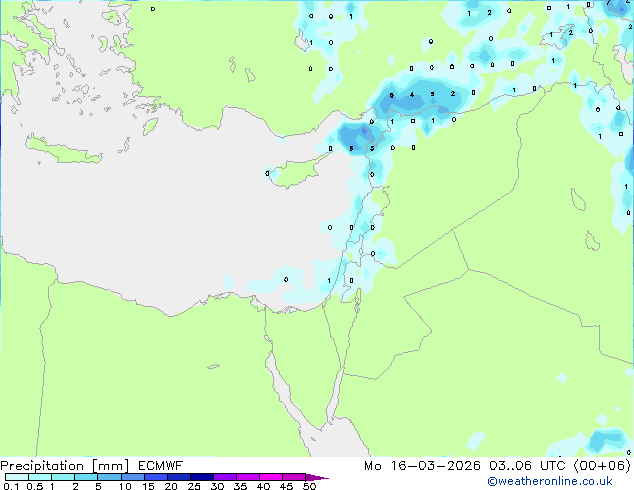Click the island of Cyprus on map
The image size is (634, 490).
[297, 173]
